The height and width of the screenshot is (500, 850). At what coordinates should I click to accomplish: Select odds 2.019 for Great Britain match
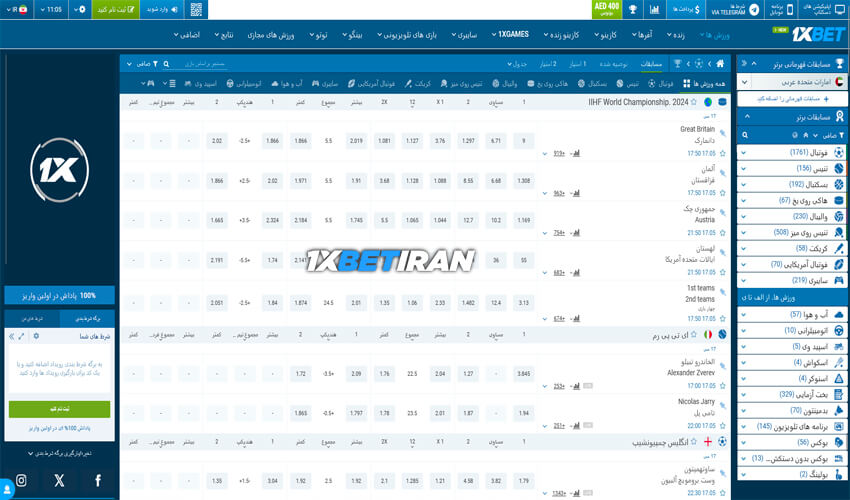click(356, 140)
